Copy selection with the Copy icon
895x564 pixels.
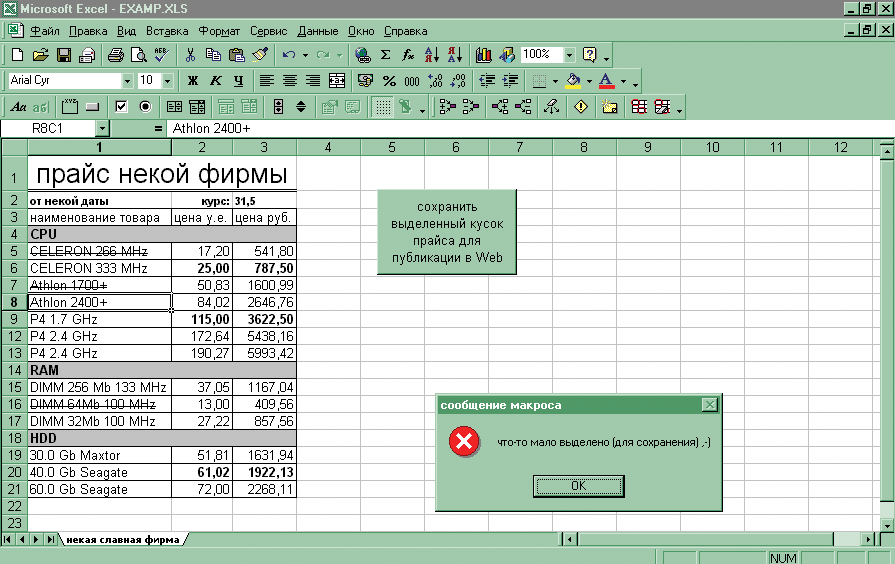pyautogui.click(x=213, y=55)
